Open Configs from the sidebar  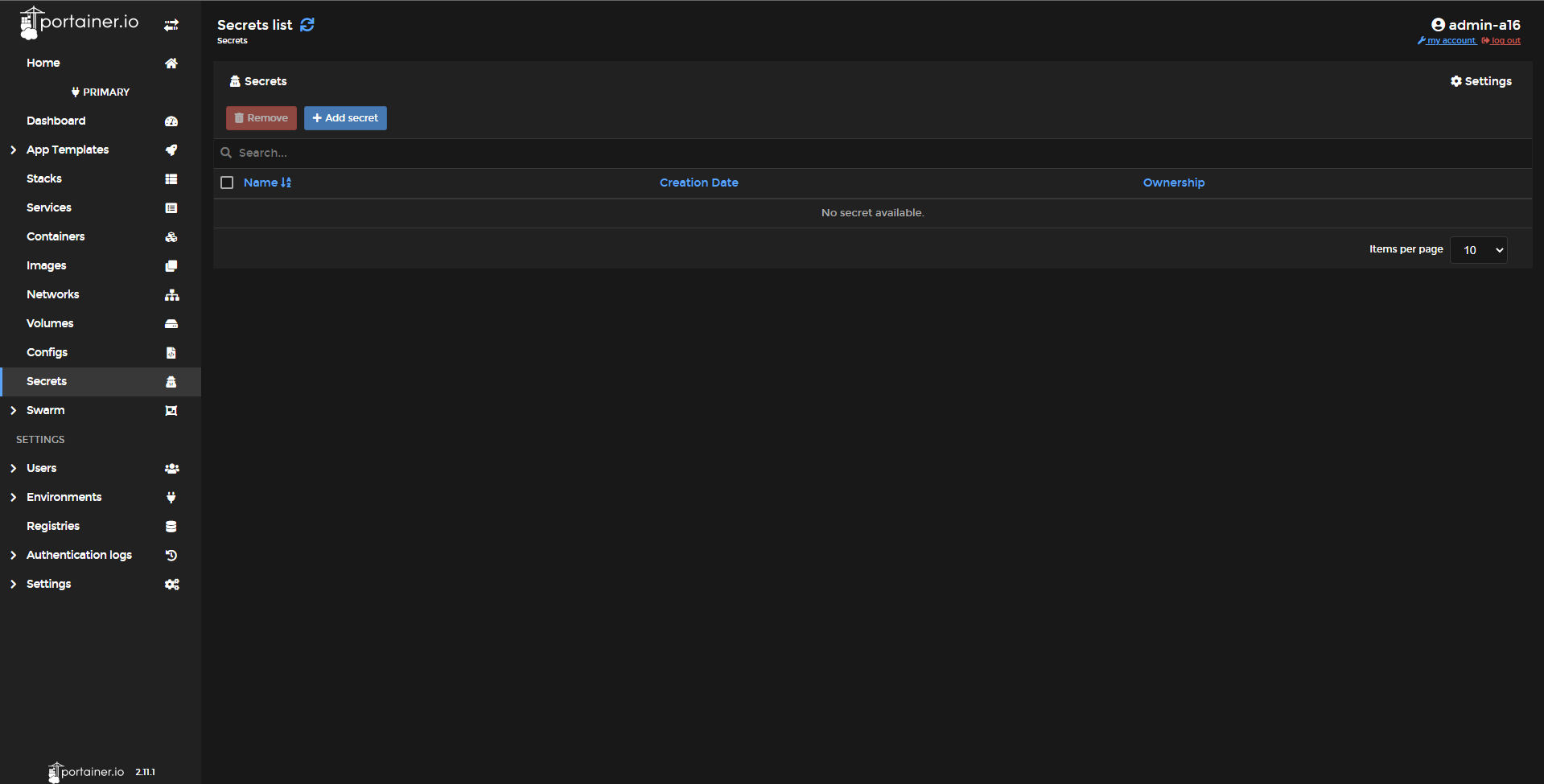point(47,352)
